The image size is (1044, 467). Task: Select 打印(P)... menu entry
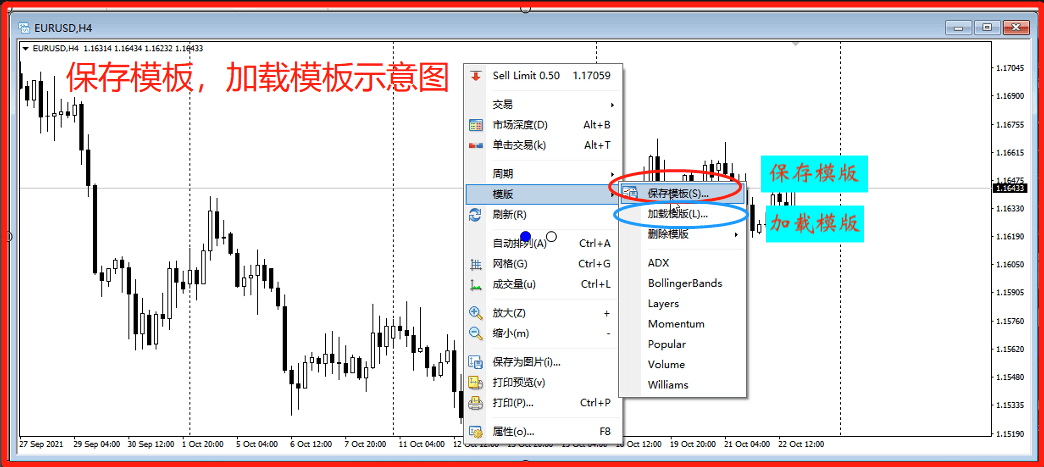pyautogui.click(x=543, y=403)
